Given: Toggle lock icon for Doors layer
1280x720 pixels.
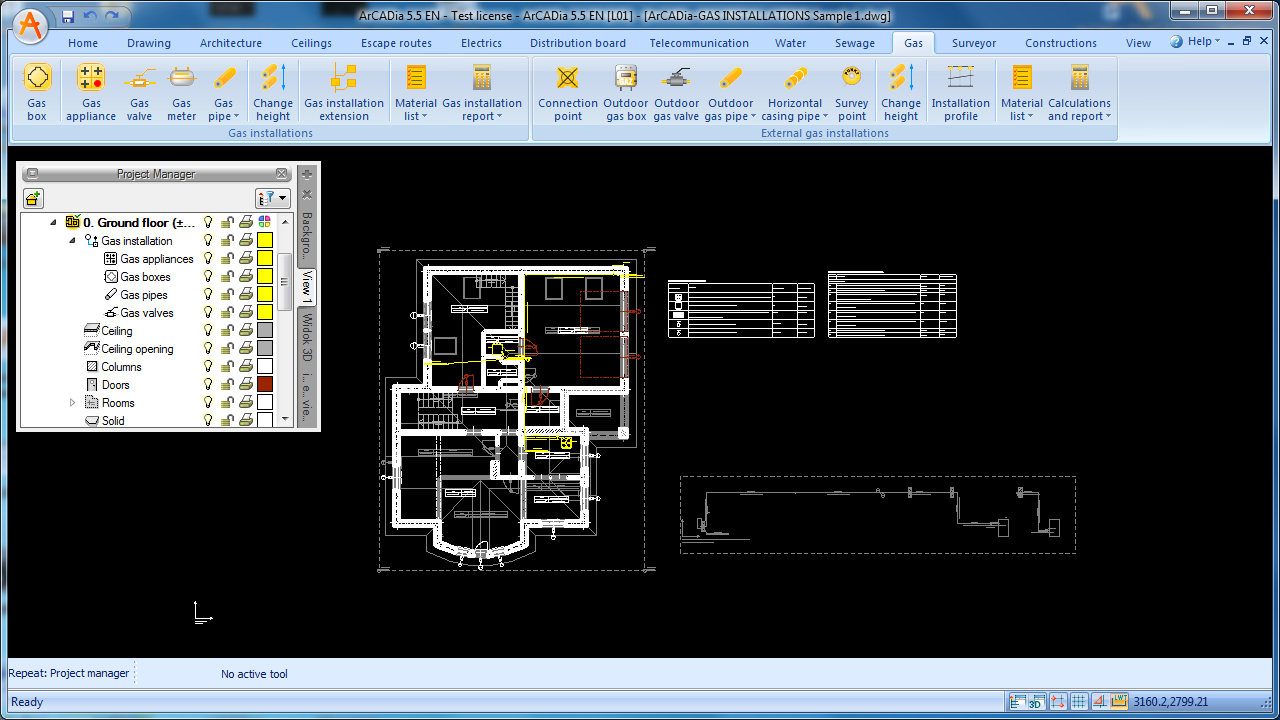Looking at the screenshot, I should 228,385.
